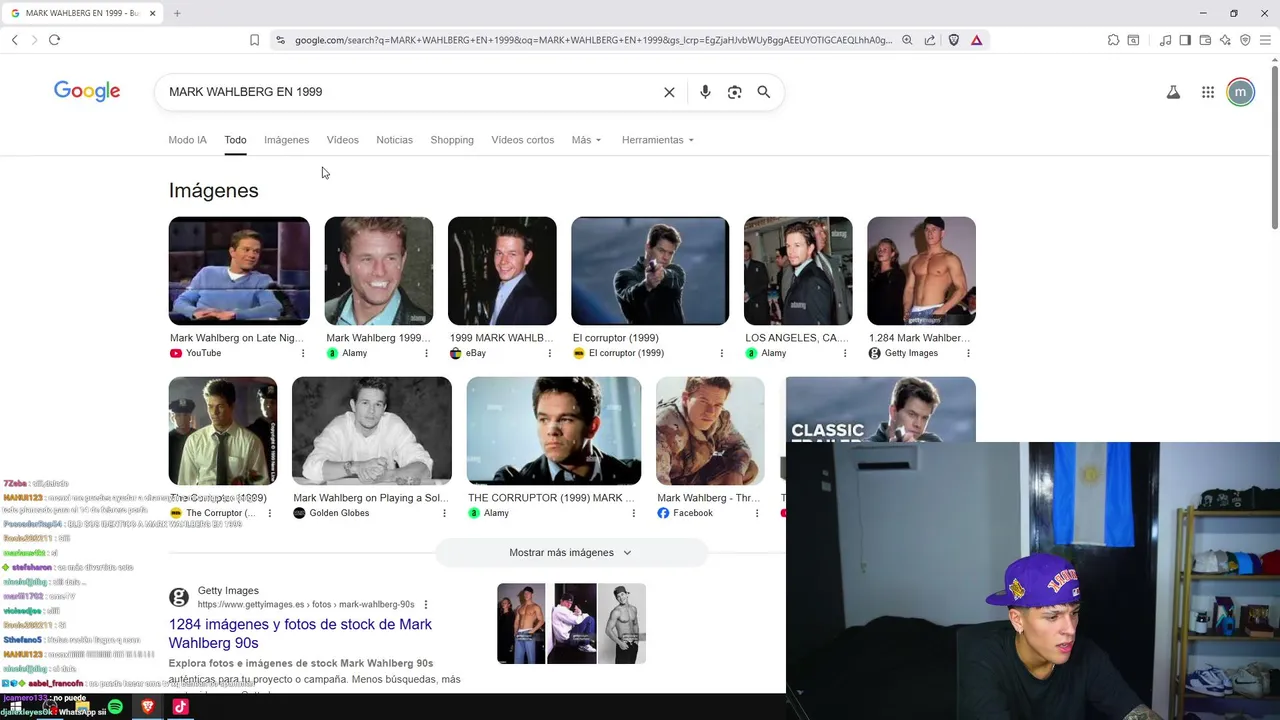This screenshot has width=1280, height=720.
Task: Open TikTok from the taskbar
Action: tap(180, 707)
